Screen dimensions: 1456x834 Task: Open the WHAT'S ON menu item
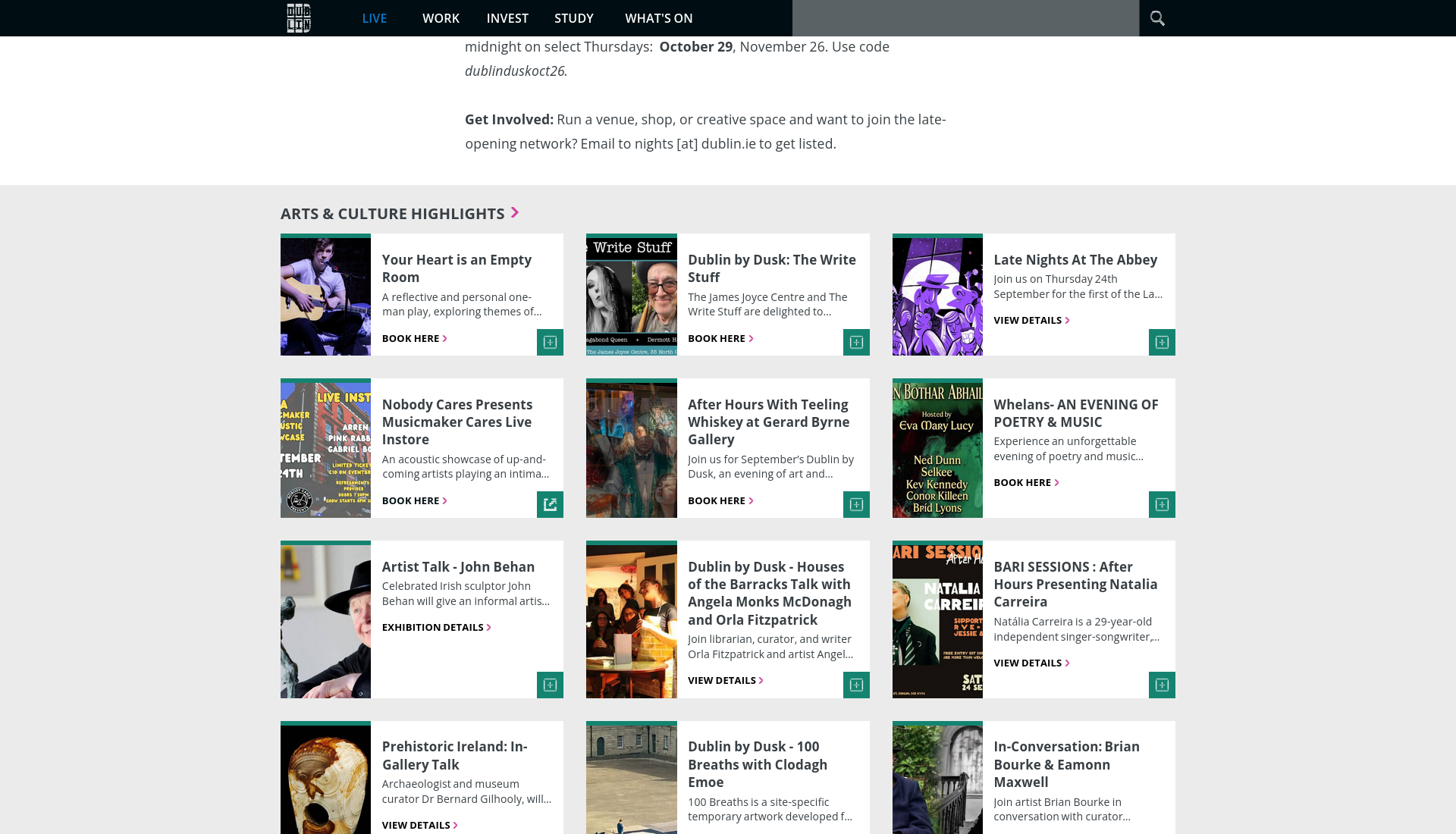point(659,18)
